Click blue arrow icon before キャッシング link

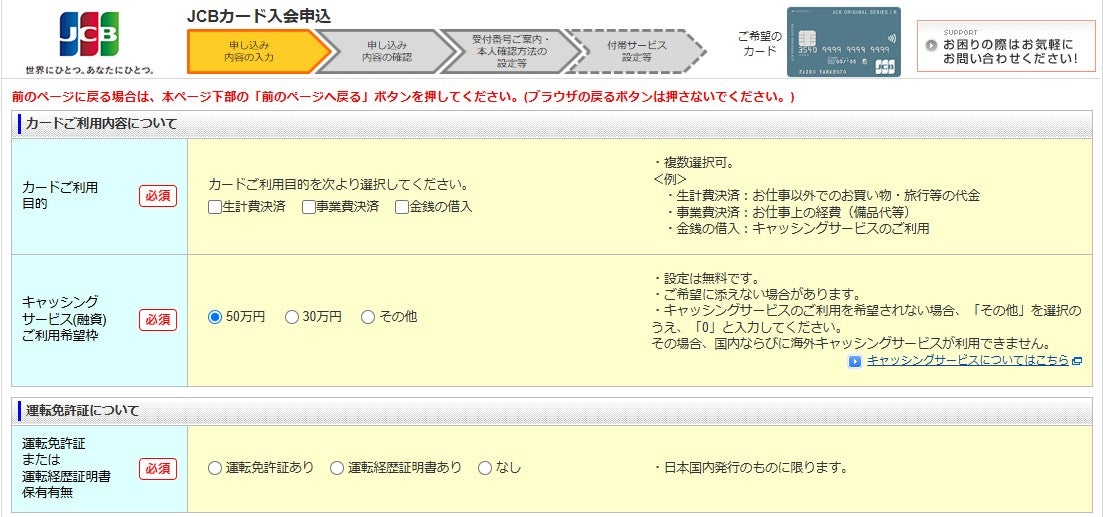(x=855, y=361)
